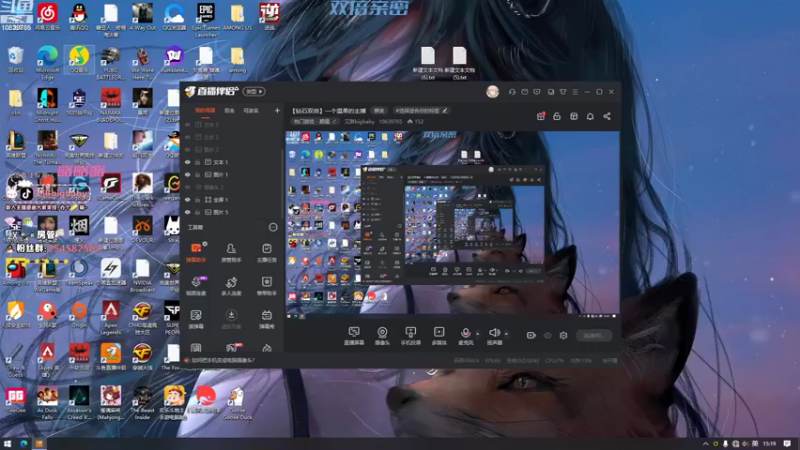
Task: Open the Apex Legends desktop shortcut
Action: (111, 317)
